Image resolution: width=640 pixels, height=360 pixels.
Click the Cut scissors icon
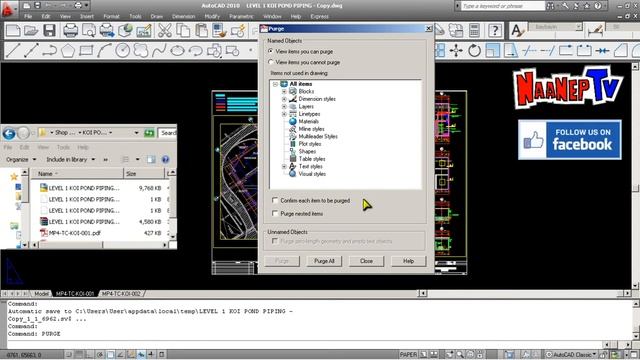click(x=165, y=31)
